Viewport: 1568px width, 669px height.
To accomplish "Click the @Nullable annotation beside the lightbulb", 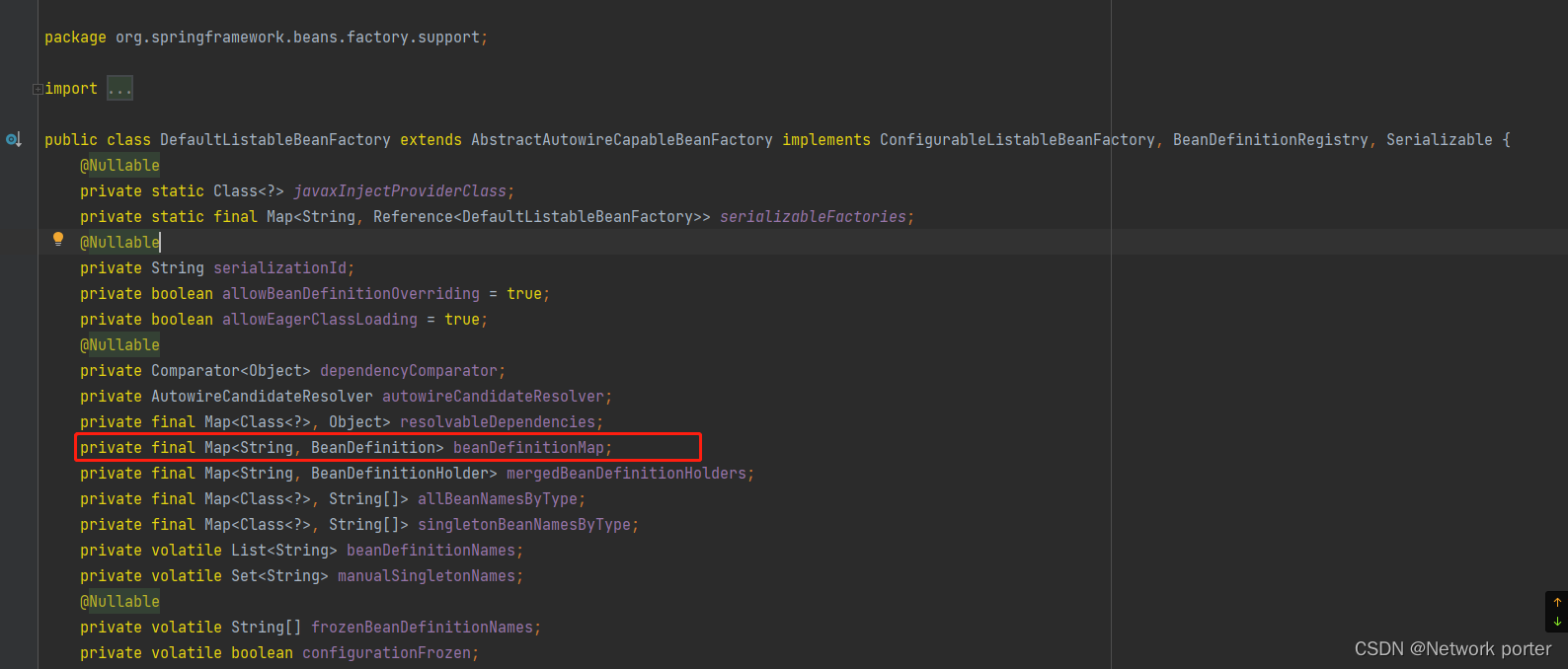I will [119, 243].
